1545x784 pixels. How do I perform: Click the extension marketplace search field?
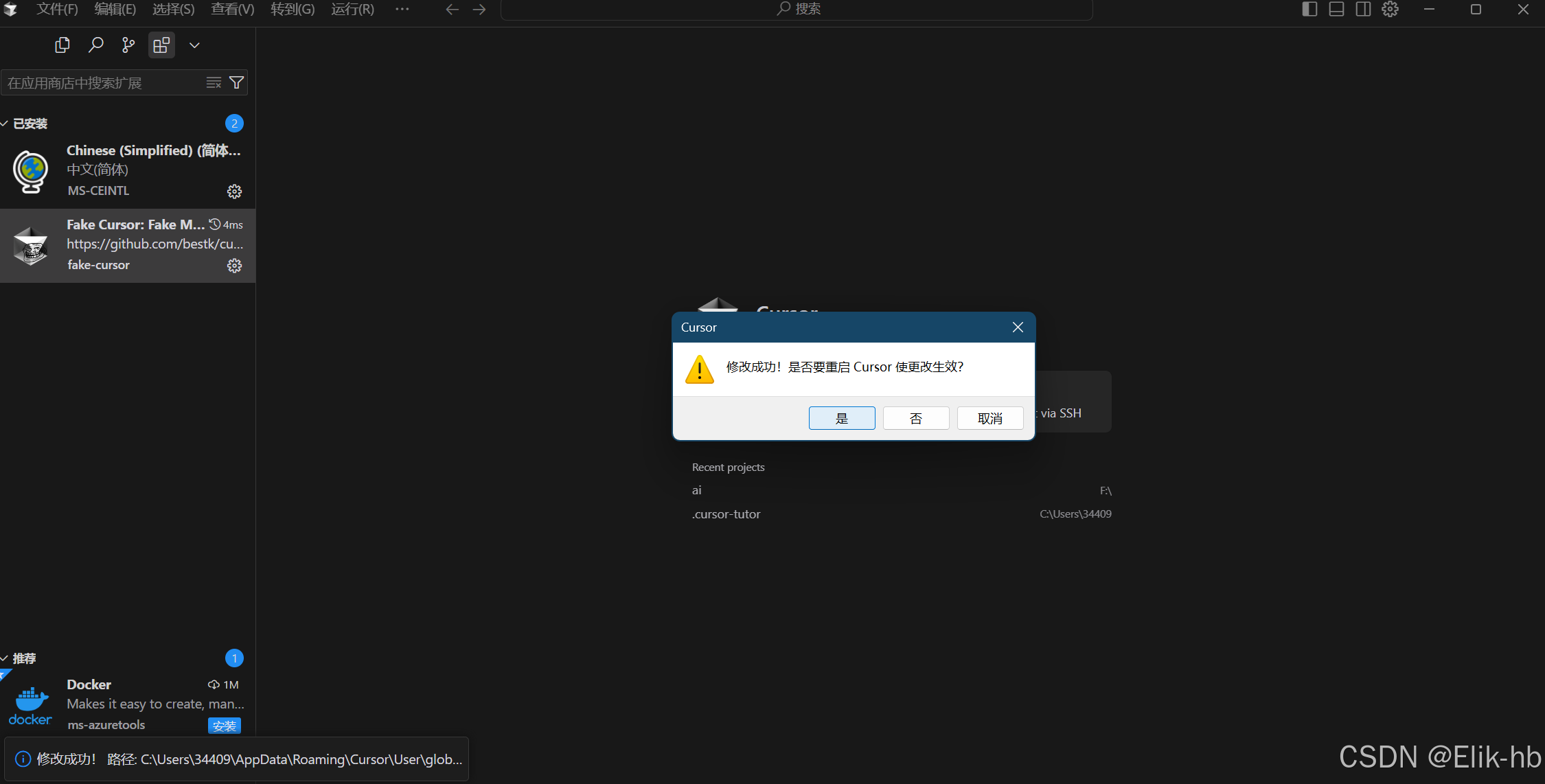[x=103, y=83]
